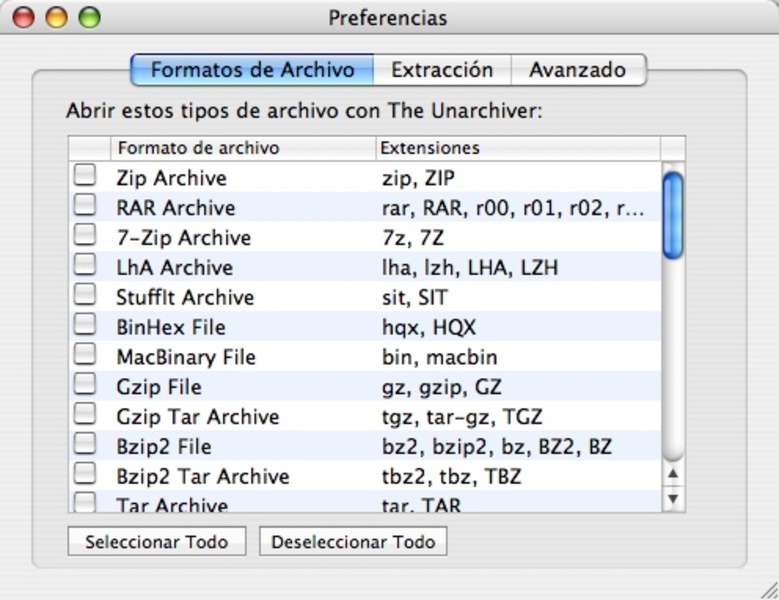
Task: Enable the Zip Archive checkbox
Action: pos(86,176)
